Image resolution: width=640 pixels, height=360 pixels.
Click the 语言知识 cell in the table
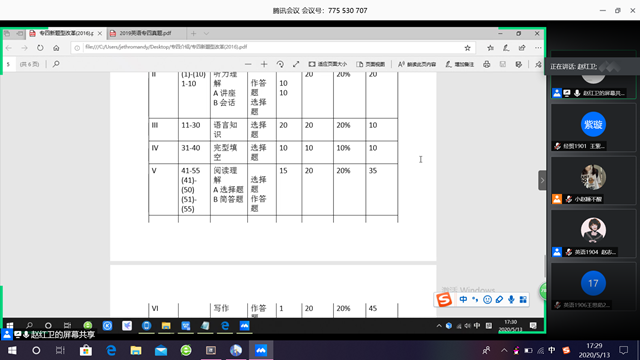[x=229, y=130]
